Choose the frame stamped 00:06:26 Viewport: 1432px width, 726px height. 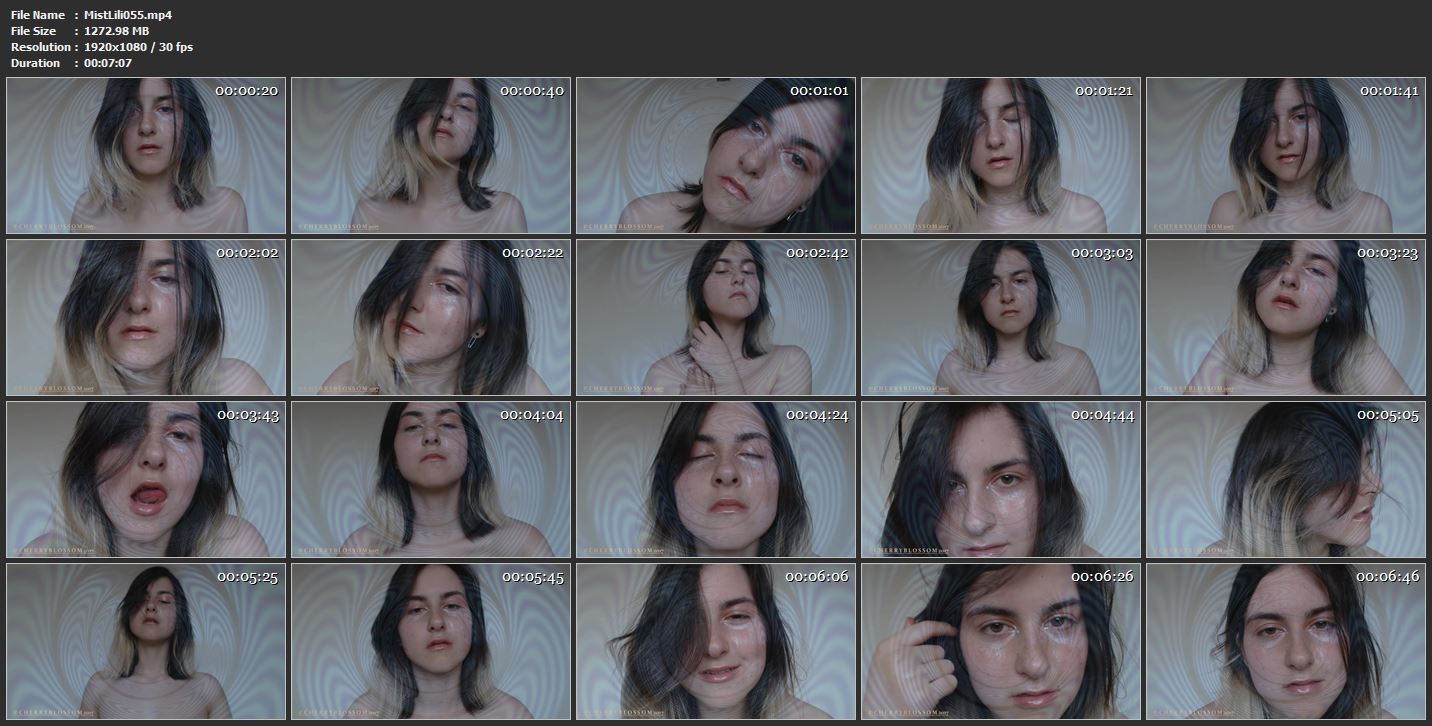pos(1001,642)
